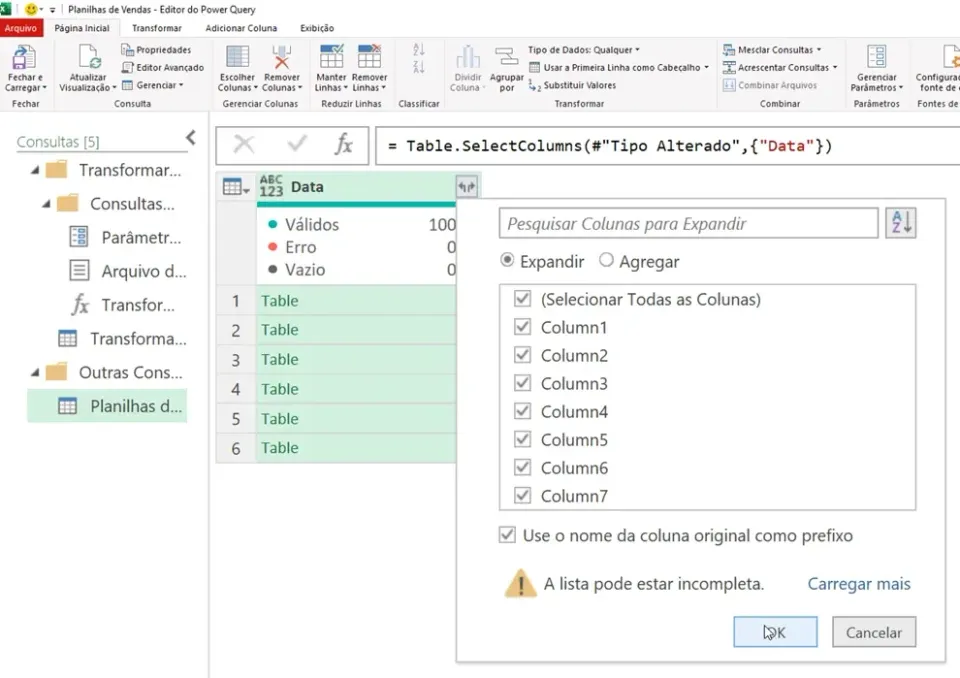Select the Parâmetr... query item
This screenshot has height=678, width=960.
(126, 237)
